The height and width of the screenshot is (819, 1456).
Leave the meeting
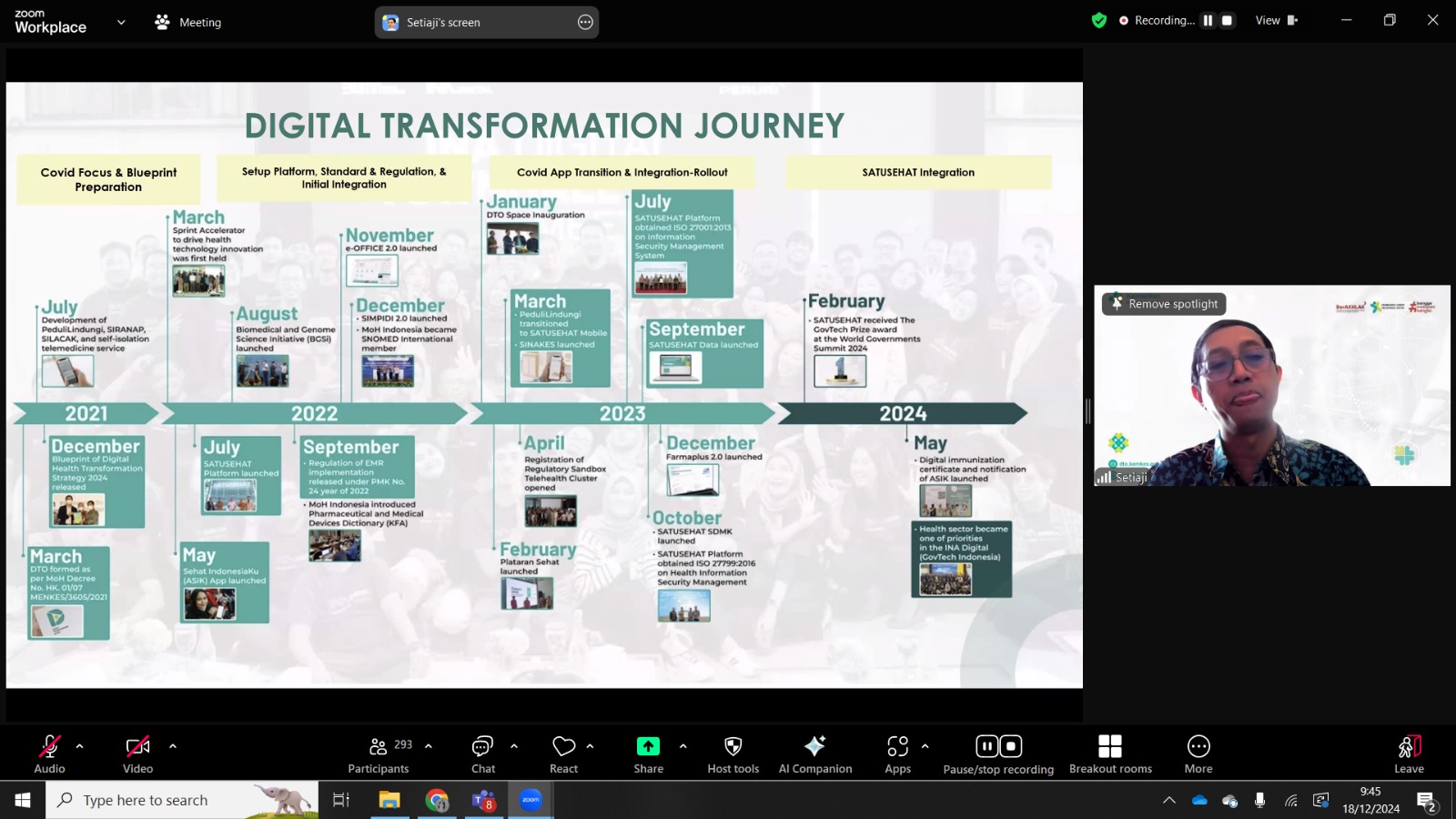(1409, 754)
